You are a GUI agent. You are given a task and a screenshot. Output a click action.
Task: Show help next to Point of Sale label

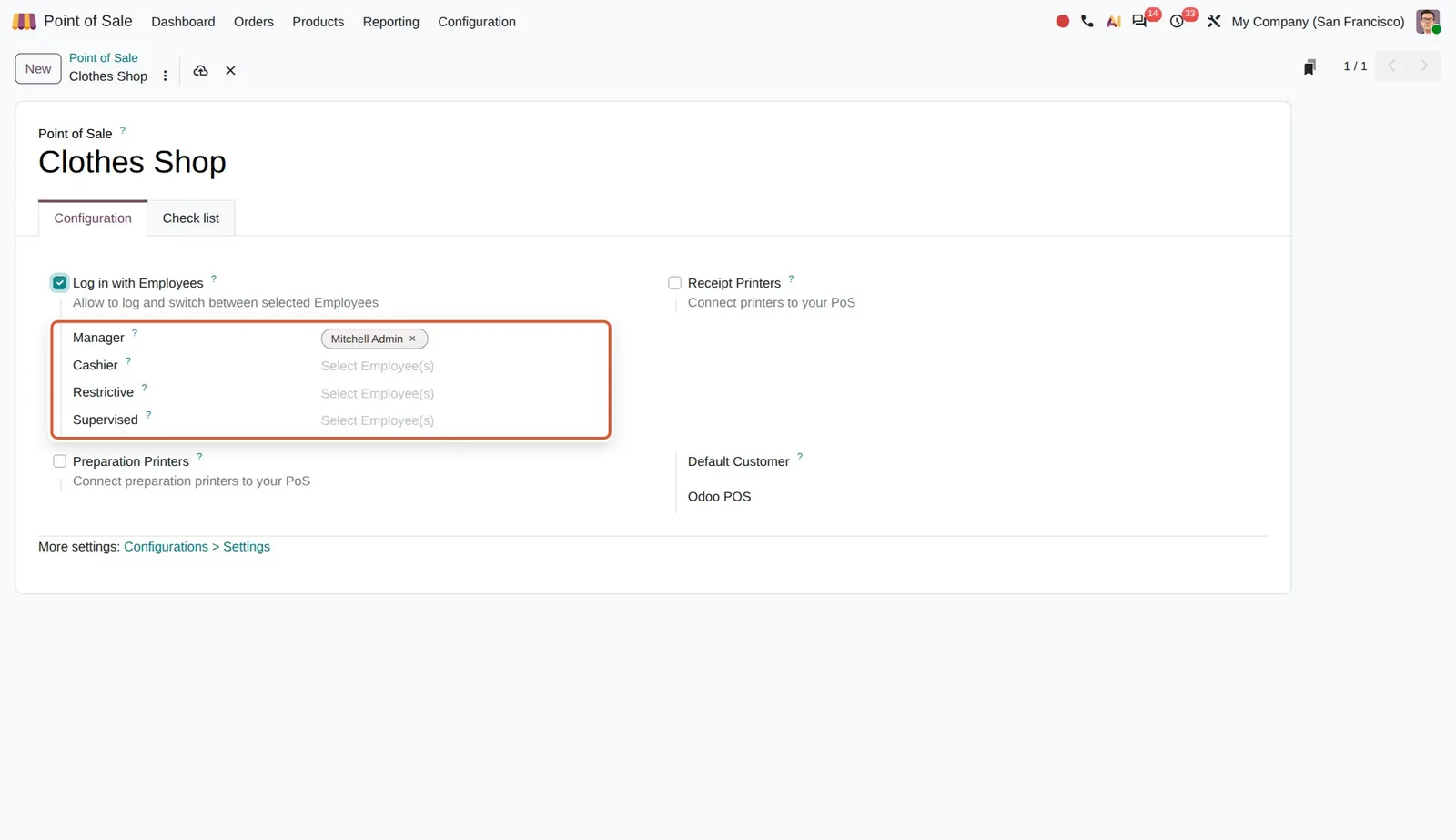point(123,130)
